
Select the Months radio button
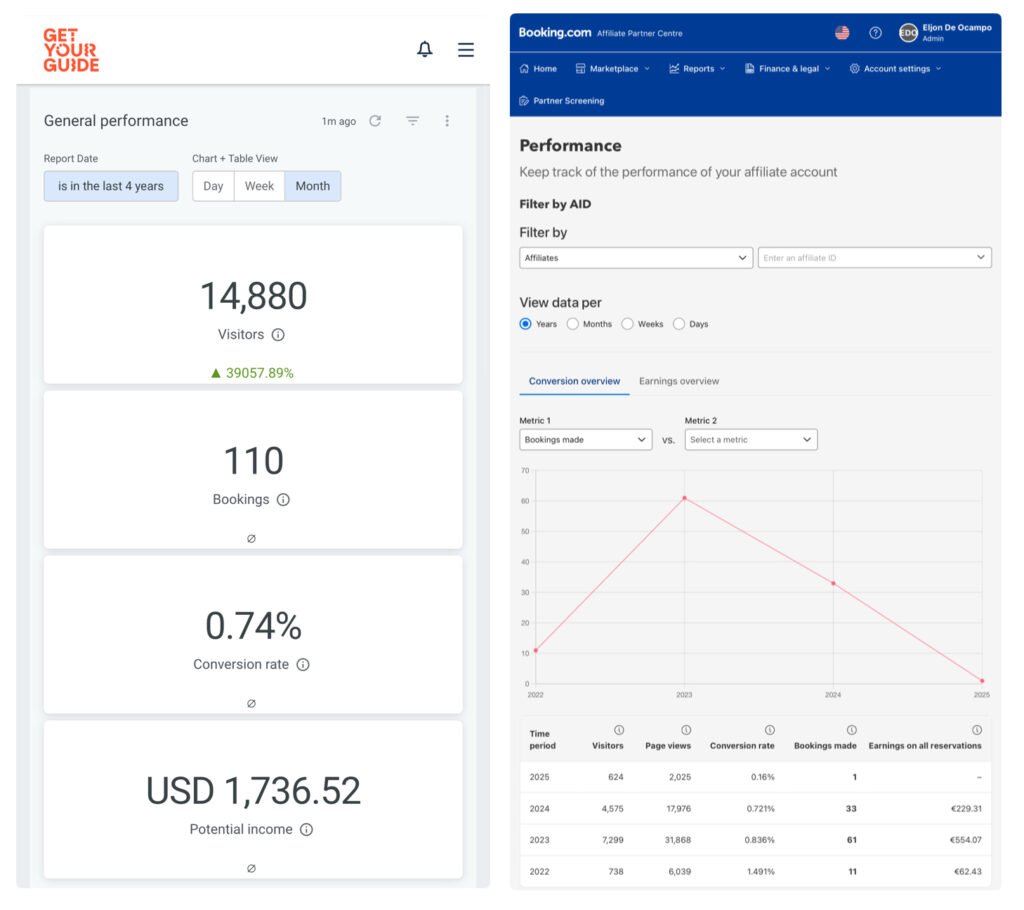[573, 324]
